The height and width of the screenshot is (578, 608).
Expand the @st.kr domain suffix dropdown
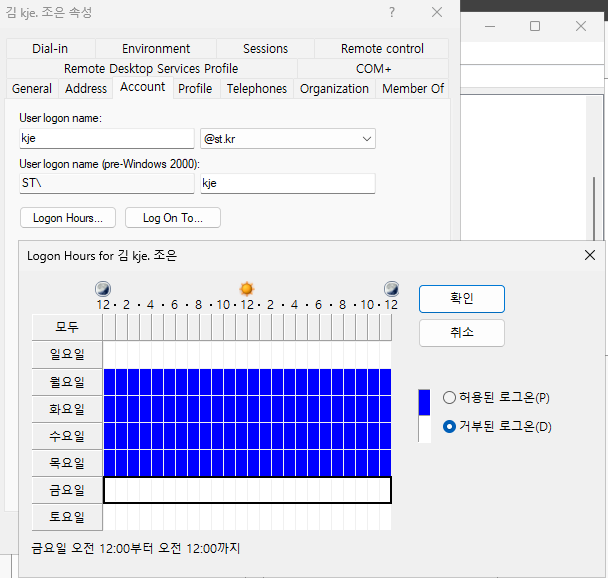pyautogui.click(x=367, y=139)
